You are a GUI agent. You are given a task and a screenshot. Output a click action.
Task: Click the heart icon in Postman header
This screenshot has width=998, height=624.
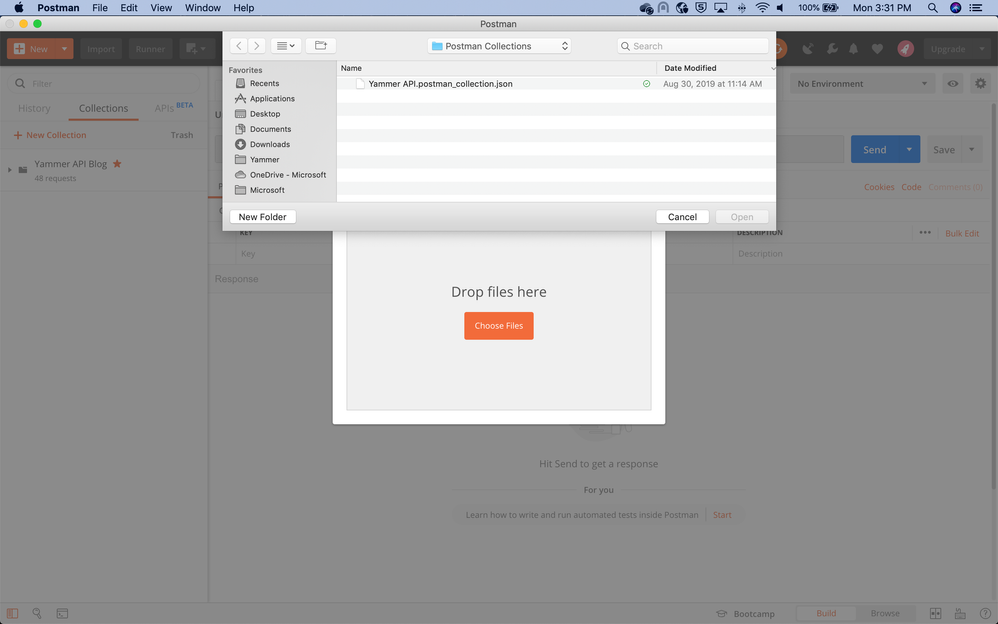877,49
